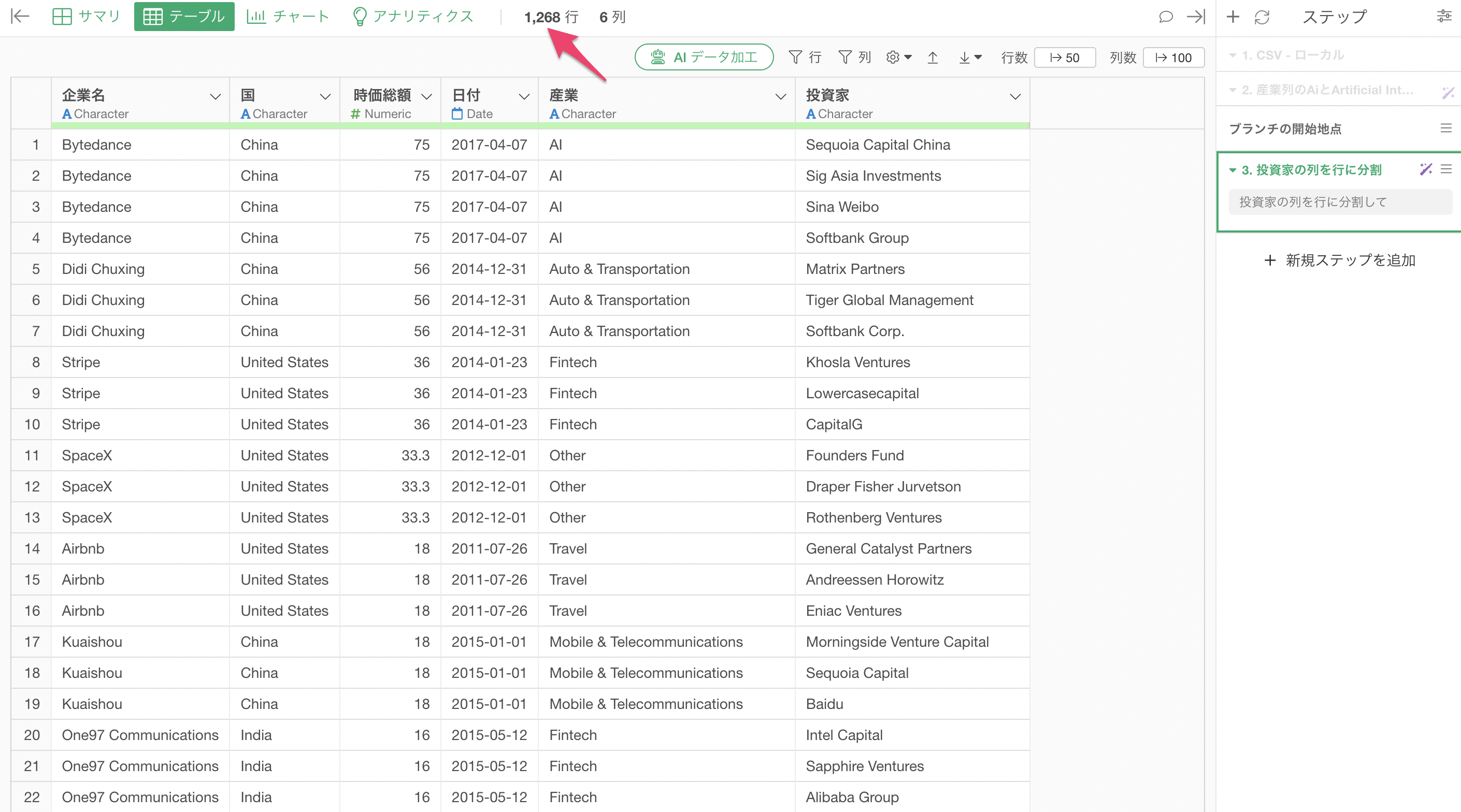1461x812 pixels.
Task: Switch to the サマリ tab
Action: [x=86, y=17]
